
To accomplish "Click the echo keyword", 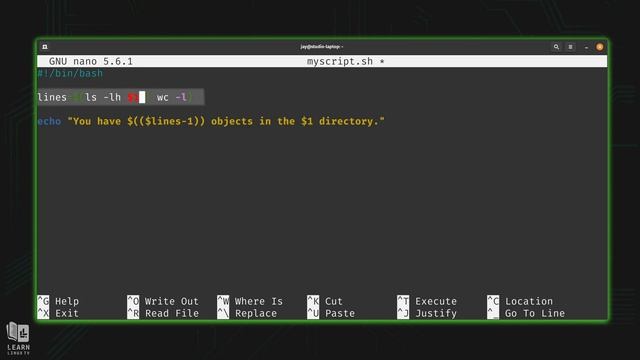I will pos(49,121).
